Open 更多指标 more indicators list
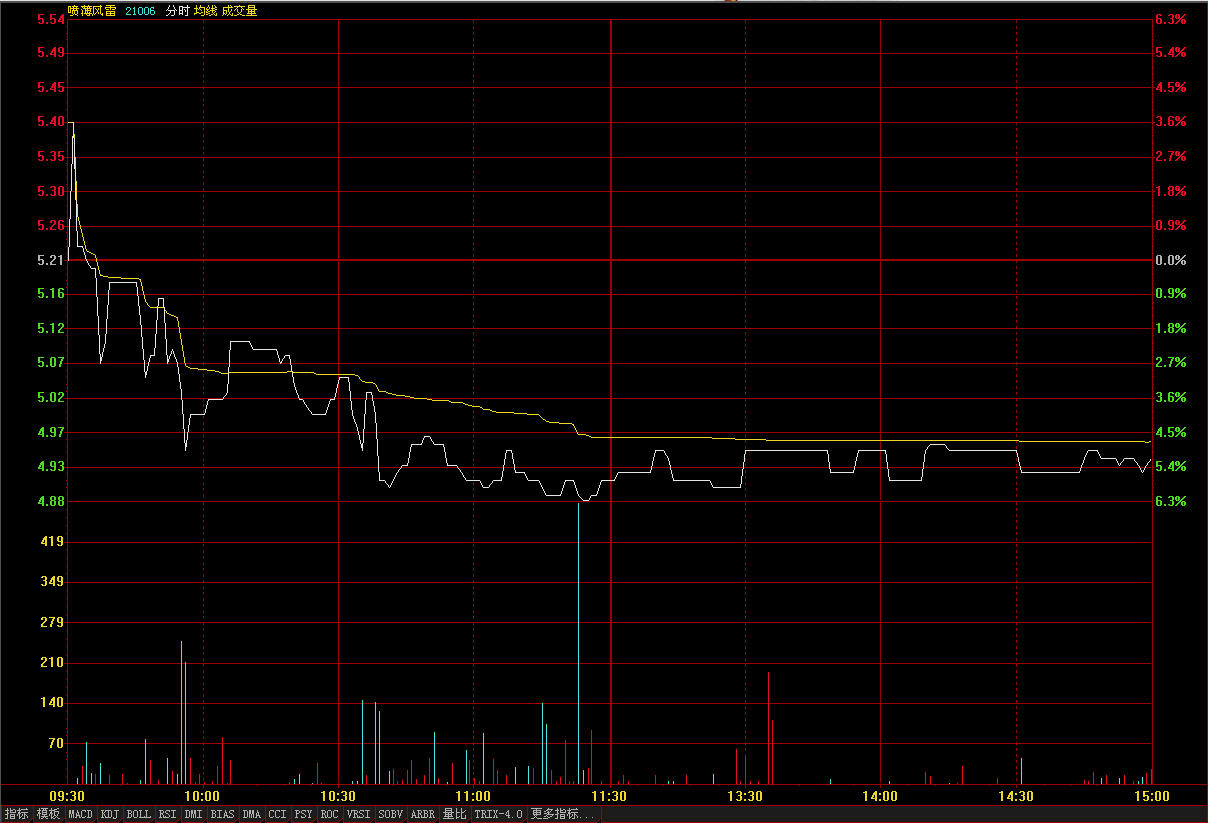The image size is (1208, 823). pos(564,814)
